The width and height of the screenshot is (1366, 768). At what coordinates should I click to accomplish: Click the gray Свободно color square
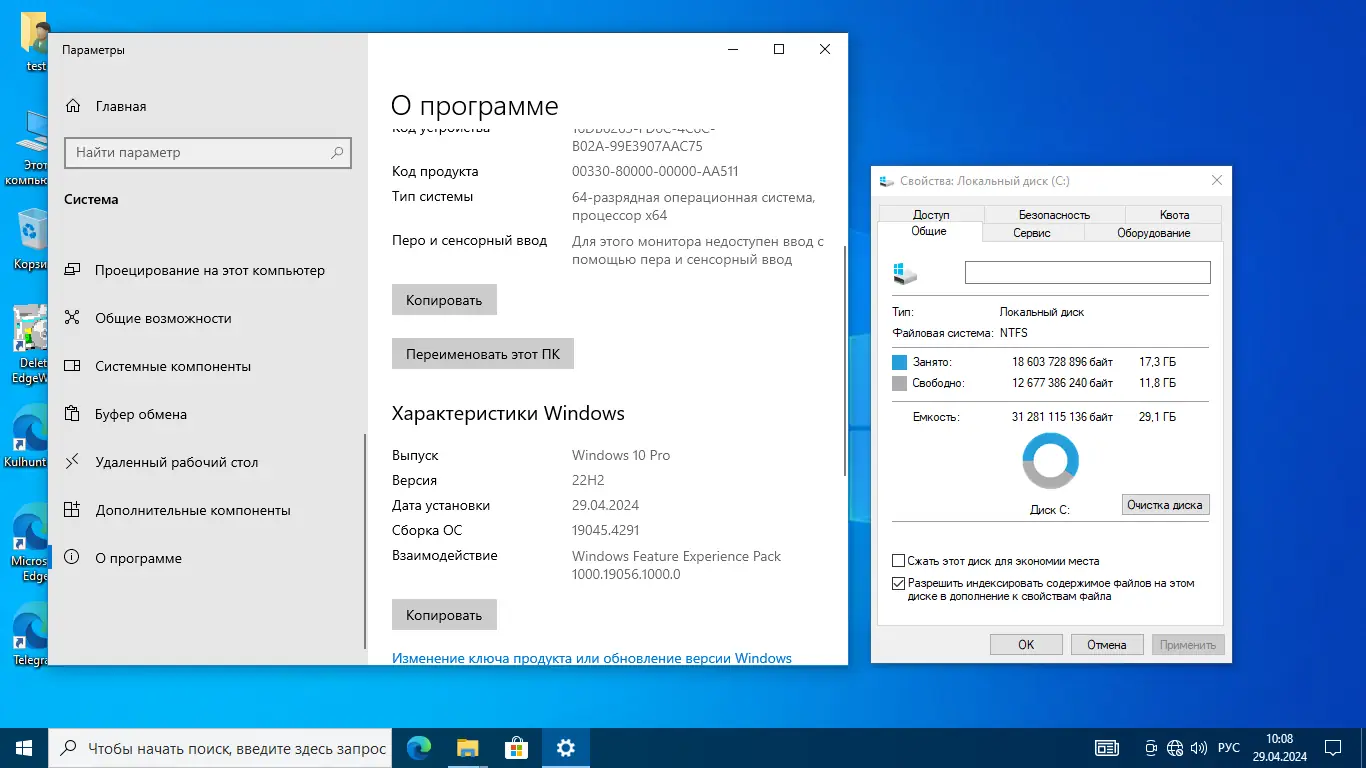(x=899, y=383)
